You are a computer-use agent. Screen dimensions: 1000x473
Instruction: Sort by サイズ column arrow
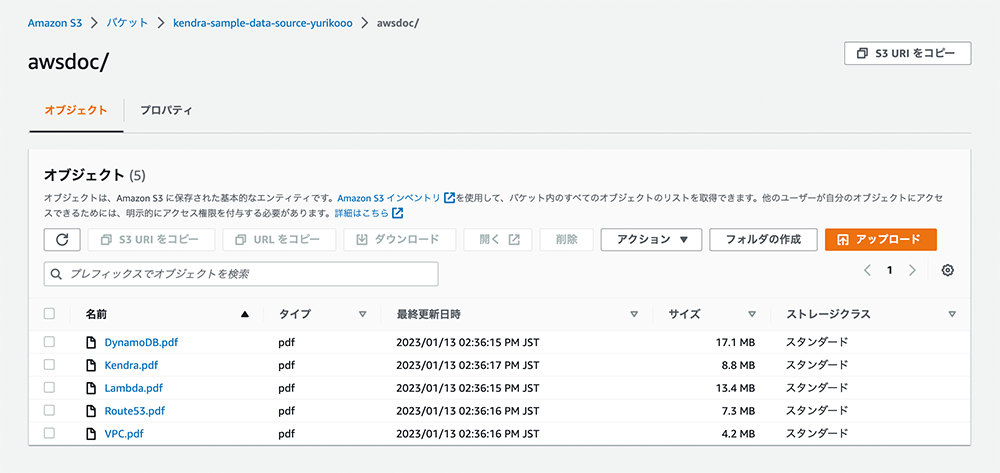coord(752,314)
